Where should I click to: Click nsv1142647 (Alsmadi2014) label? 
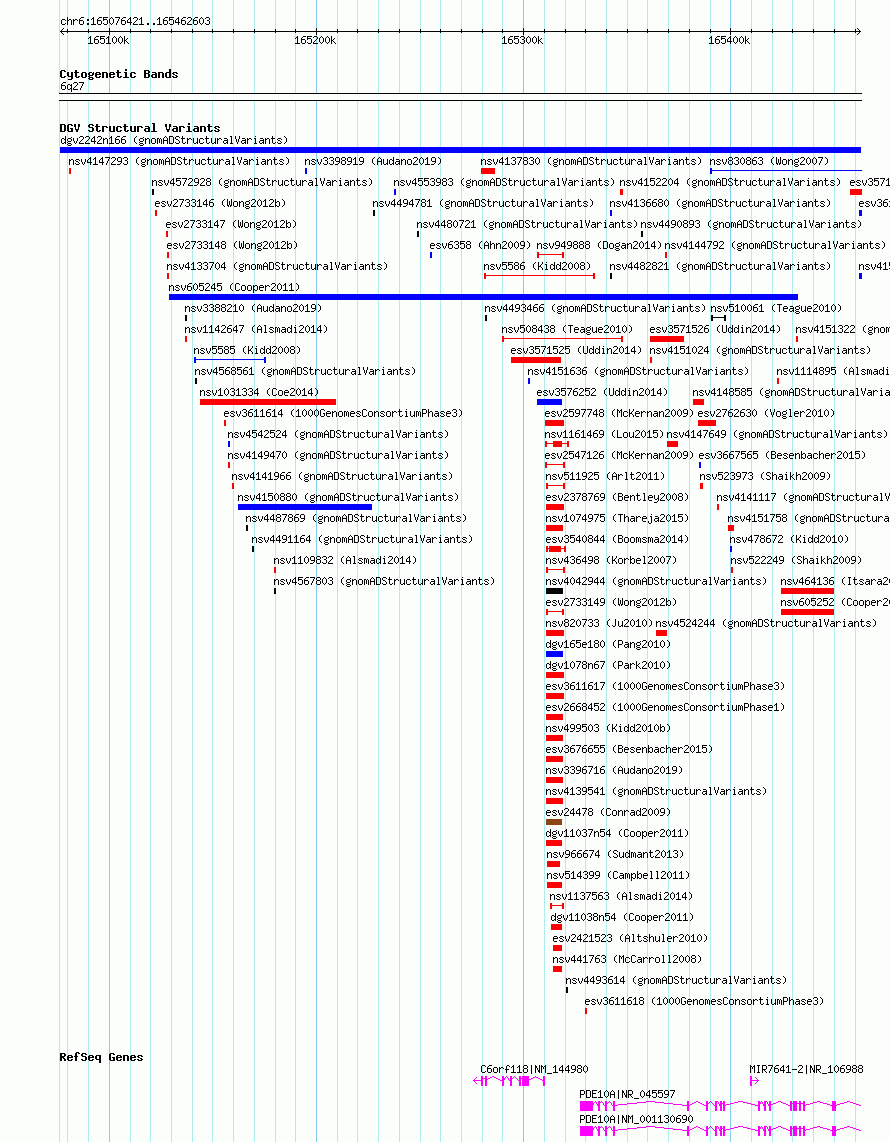coord(256,330)
